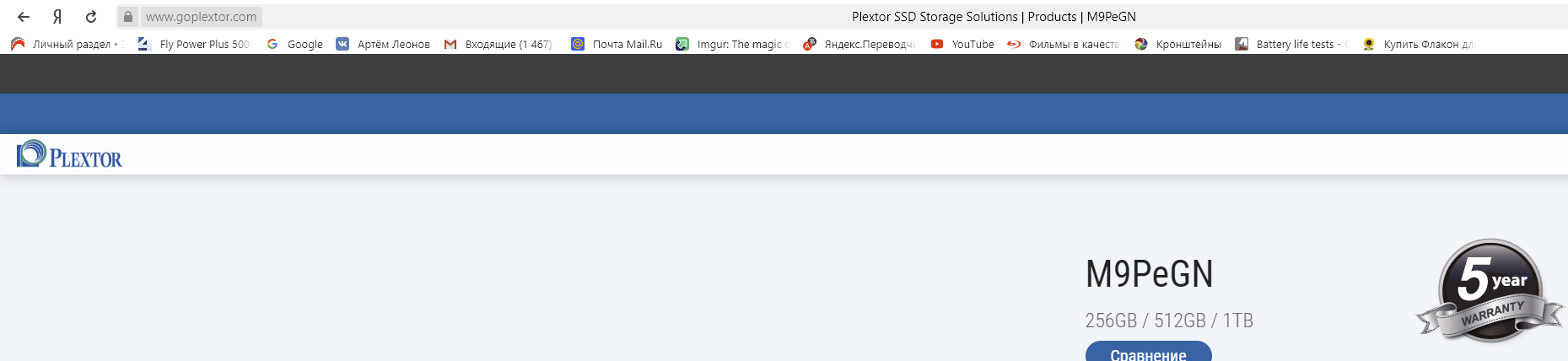Open the Артём Леонов VK bookmark

[384, 44]
